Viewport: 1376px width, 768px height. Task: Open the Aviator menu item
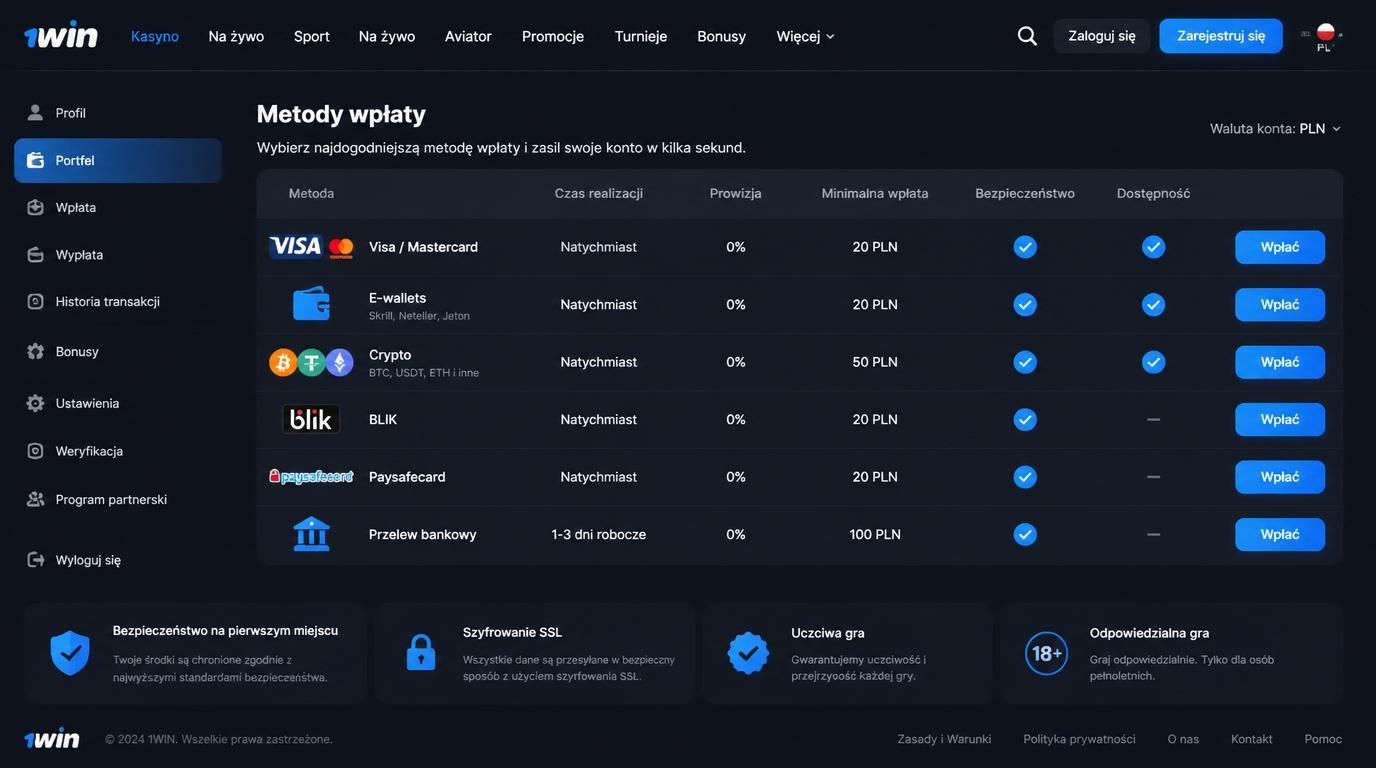pos(468,36)
